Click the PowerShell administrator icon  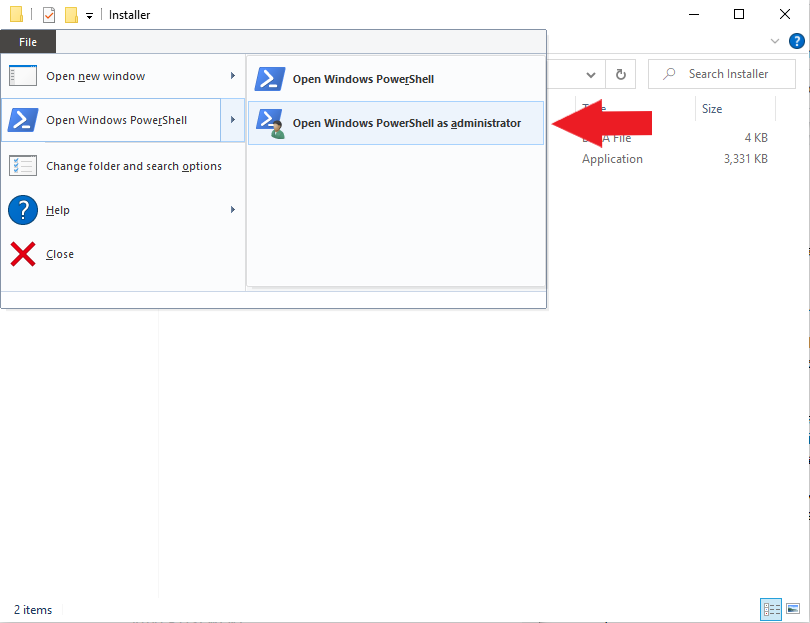pyautogui.click(x=271, y=123)
